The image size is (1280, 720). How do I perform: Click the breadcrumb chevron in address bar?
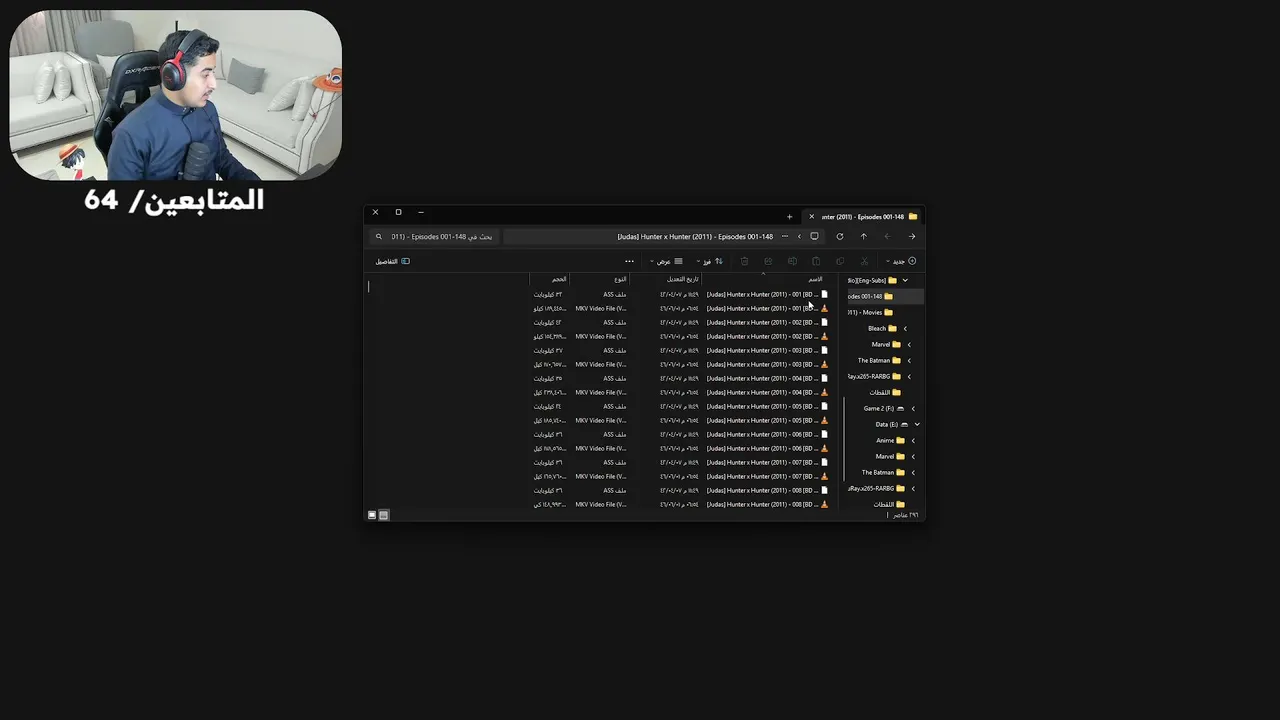(x=799, y=237)
